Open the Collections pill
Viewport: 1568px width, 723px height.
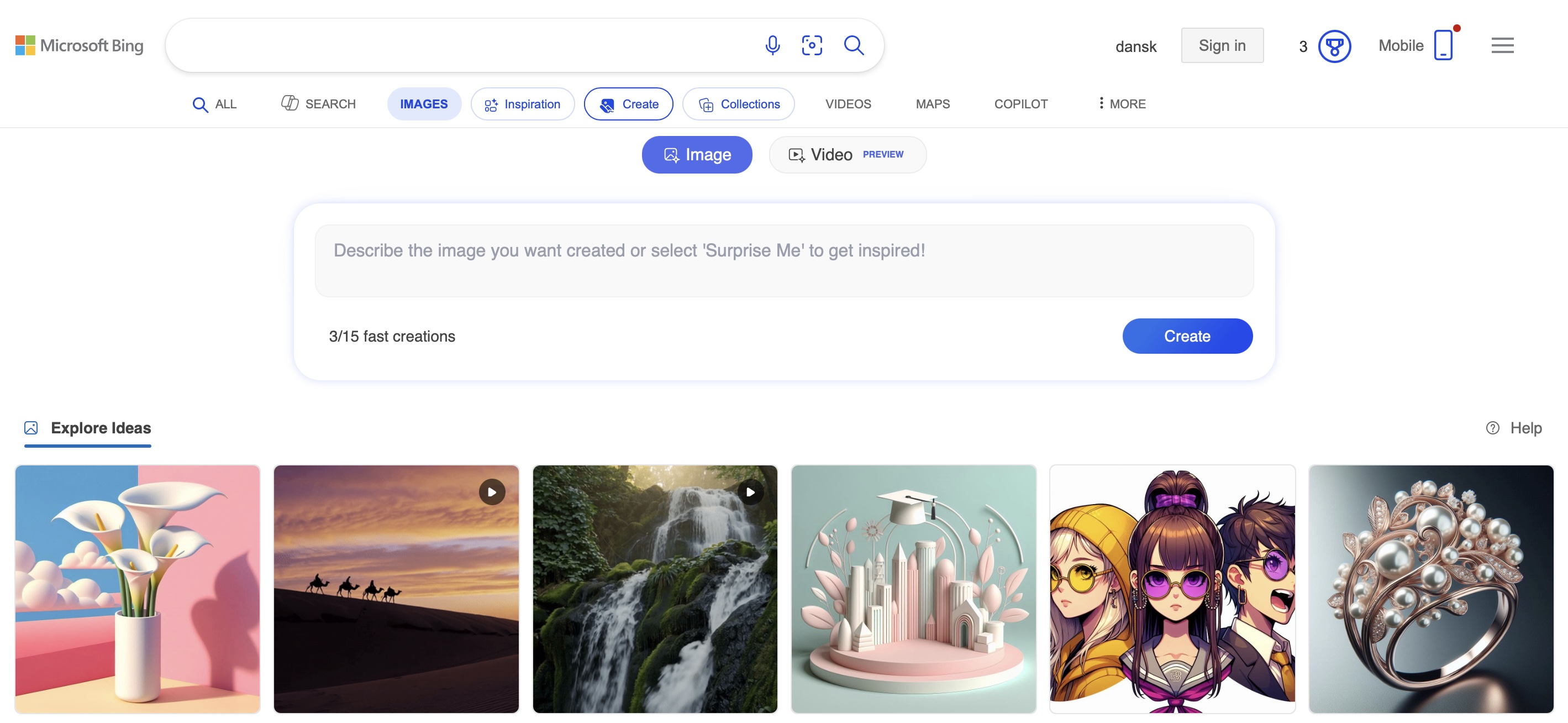click(738, 103)
